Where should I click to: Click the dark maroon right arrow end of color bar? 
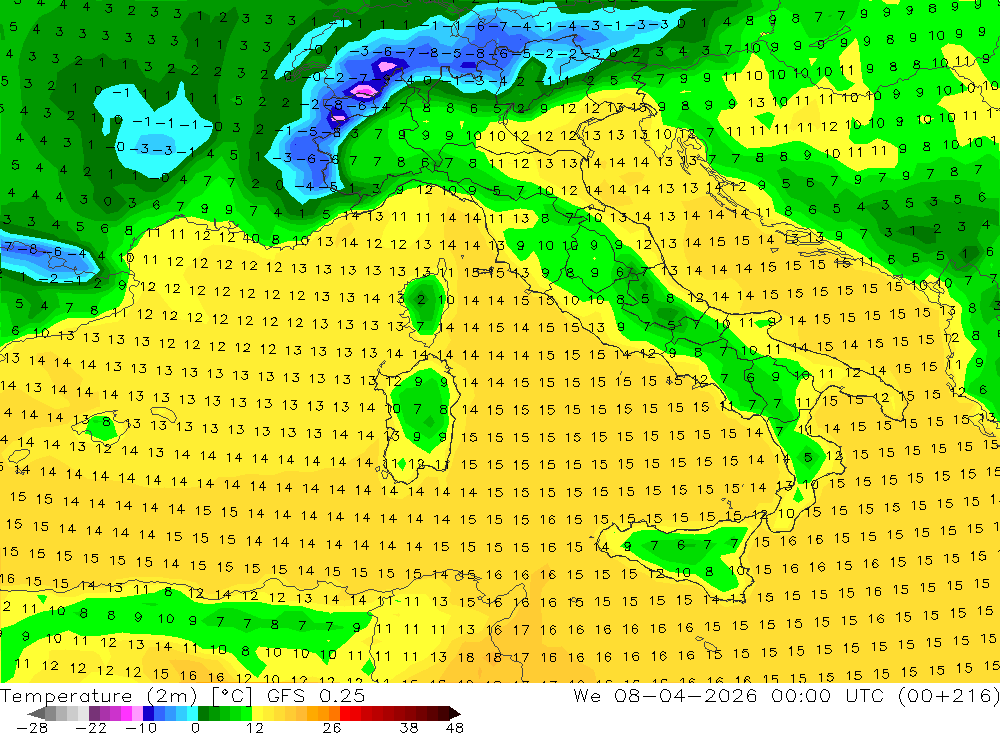455,713
